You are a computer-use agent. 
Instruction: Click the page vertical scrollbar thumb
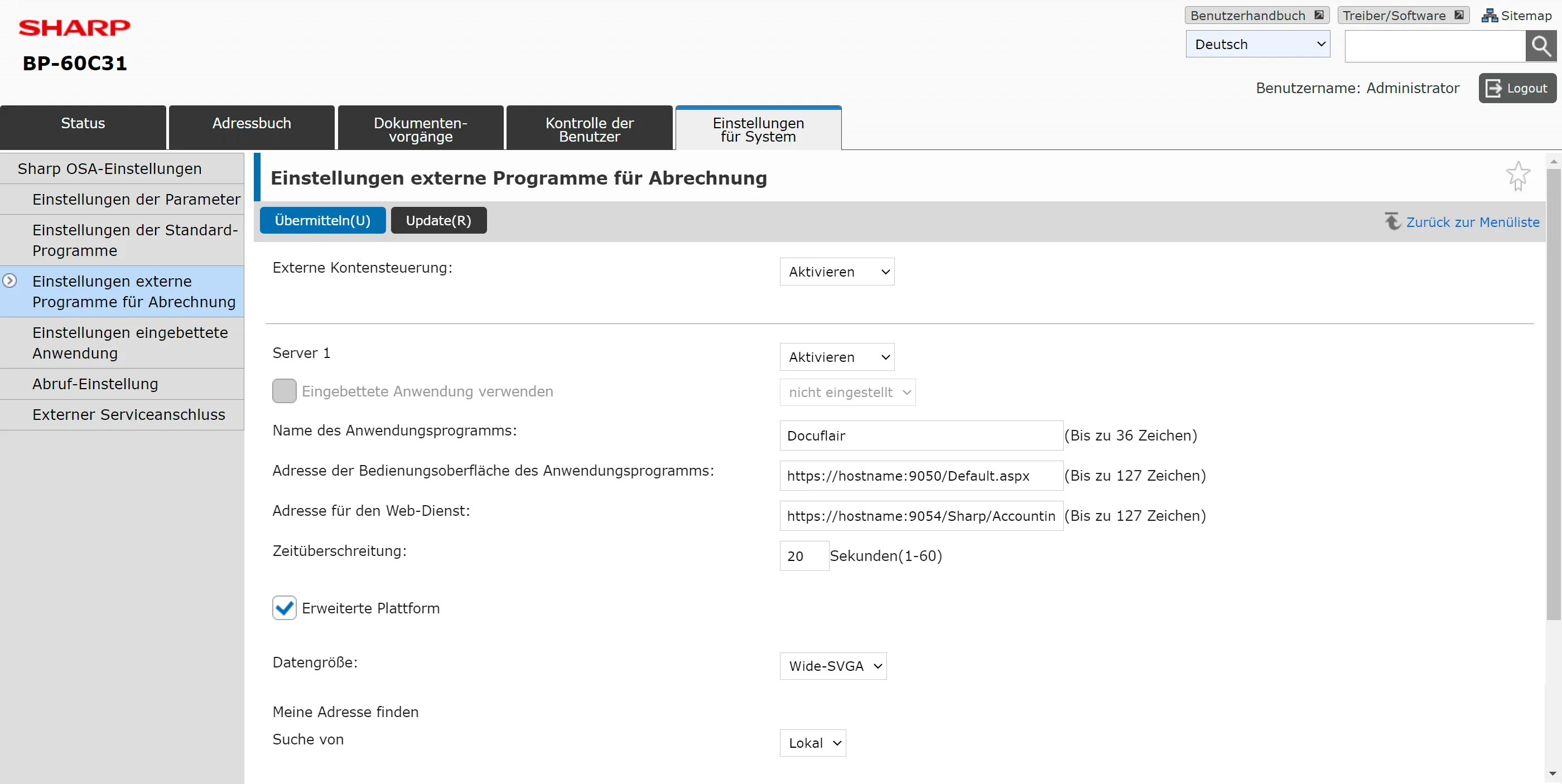pos(1553,394)
